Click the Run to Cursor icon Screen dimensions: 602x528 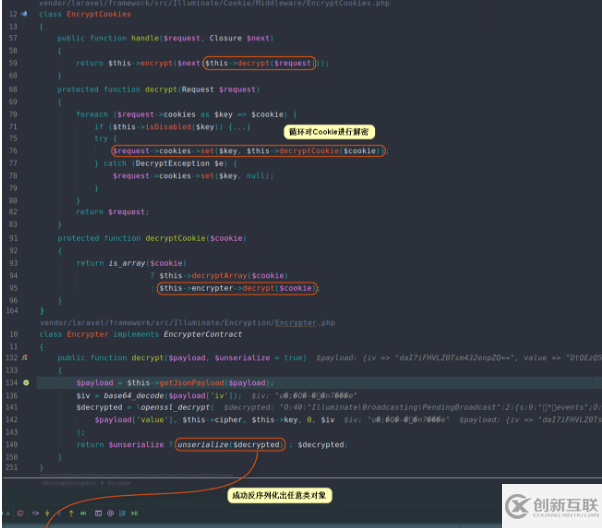83,513
